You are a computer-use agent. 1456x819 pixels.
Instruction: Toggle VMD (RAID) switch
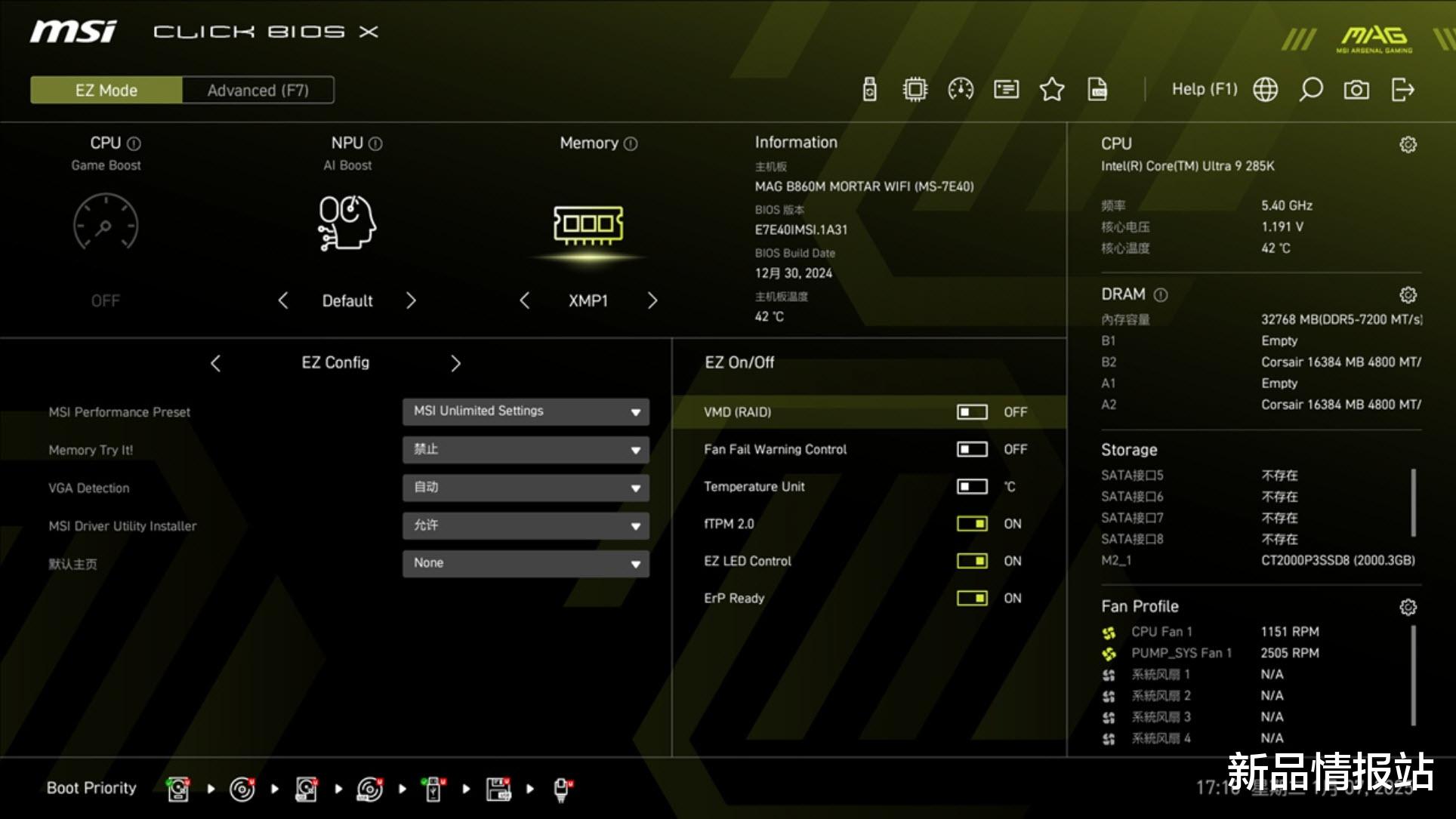click(x=972, y=412)
